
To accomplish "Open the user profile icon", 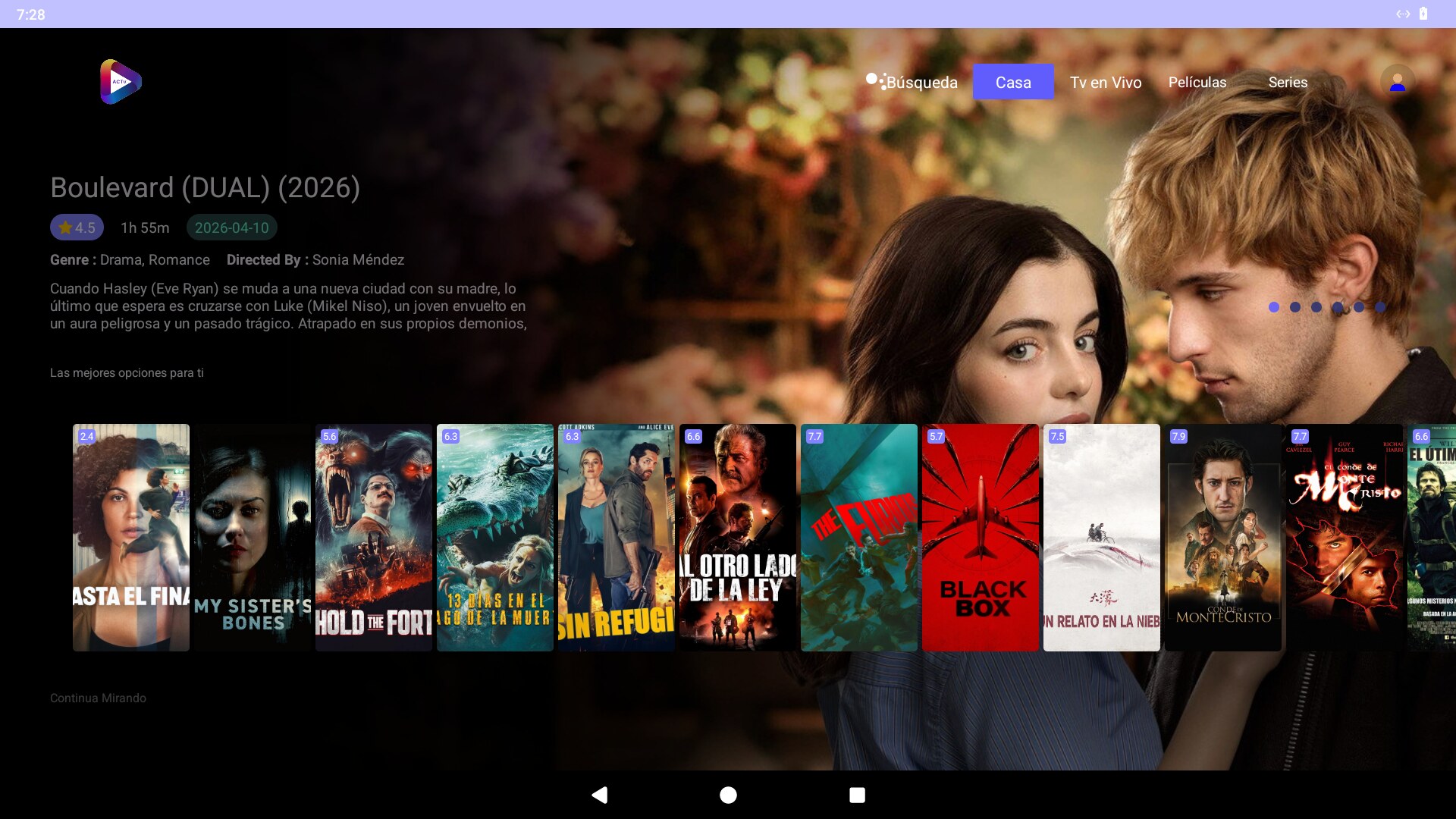I will [1397, 82].
